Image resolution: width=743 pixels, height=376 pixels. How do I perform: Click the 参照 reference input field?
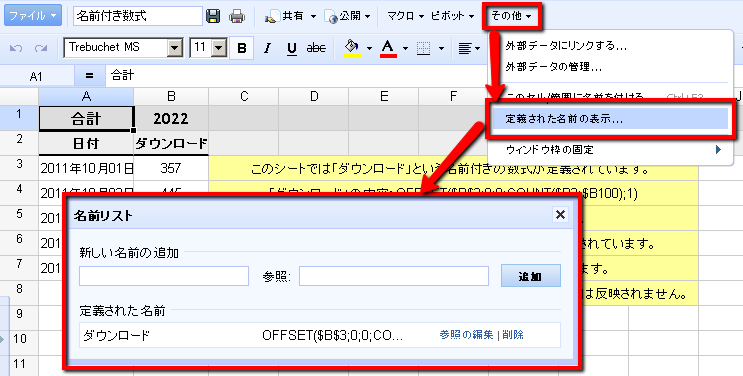click(394, 276)
